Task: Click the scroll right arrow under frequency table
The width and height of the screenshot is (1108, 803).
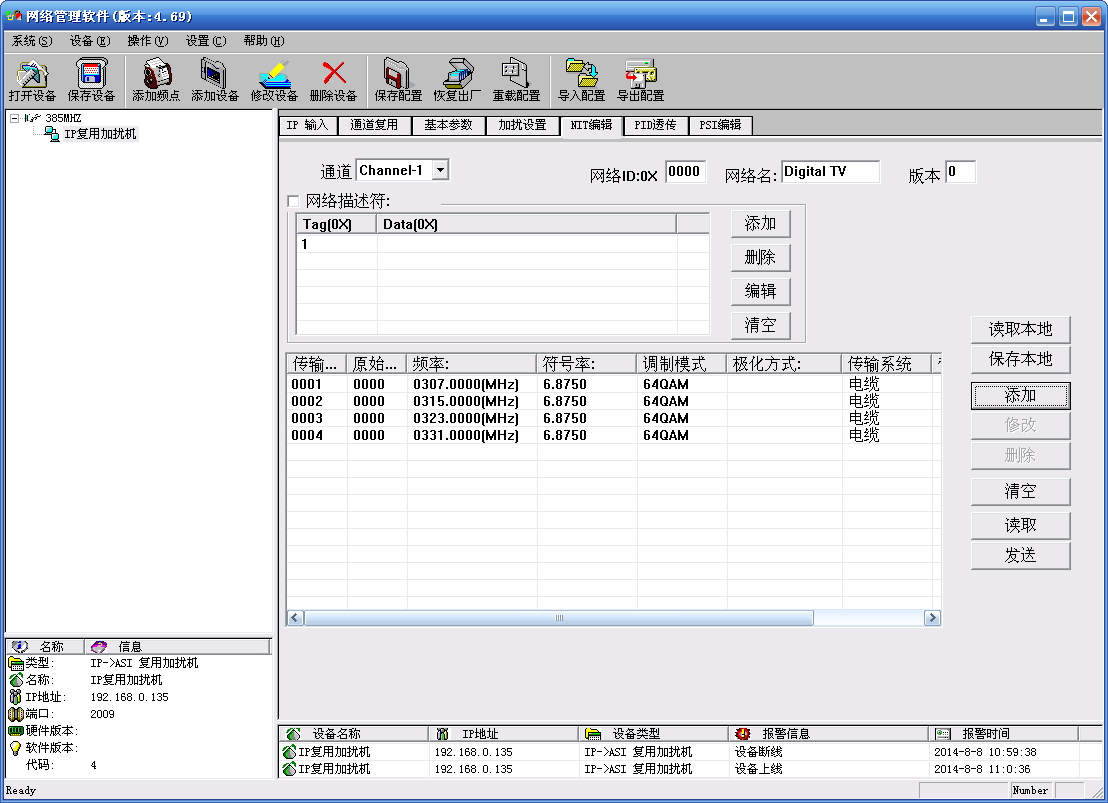Action: click(932, 618)
